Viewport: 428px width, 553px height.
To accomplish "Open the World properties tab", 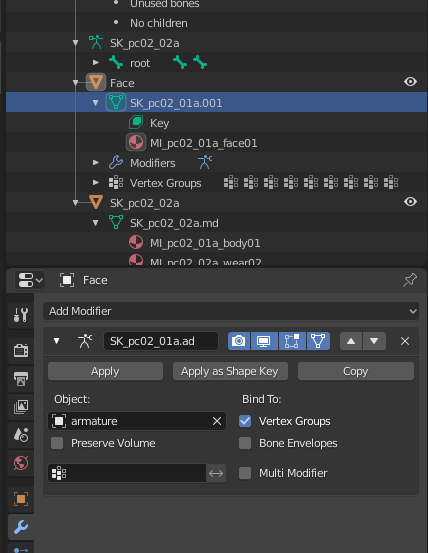I will 21,463.
